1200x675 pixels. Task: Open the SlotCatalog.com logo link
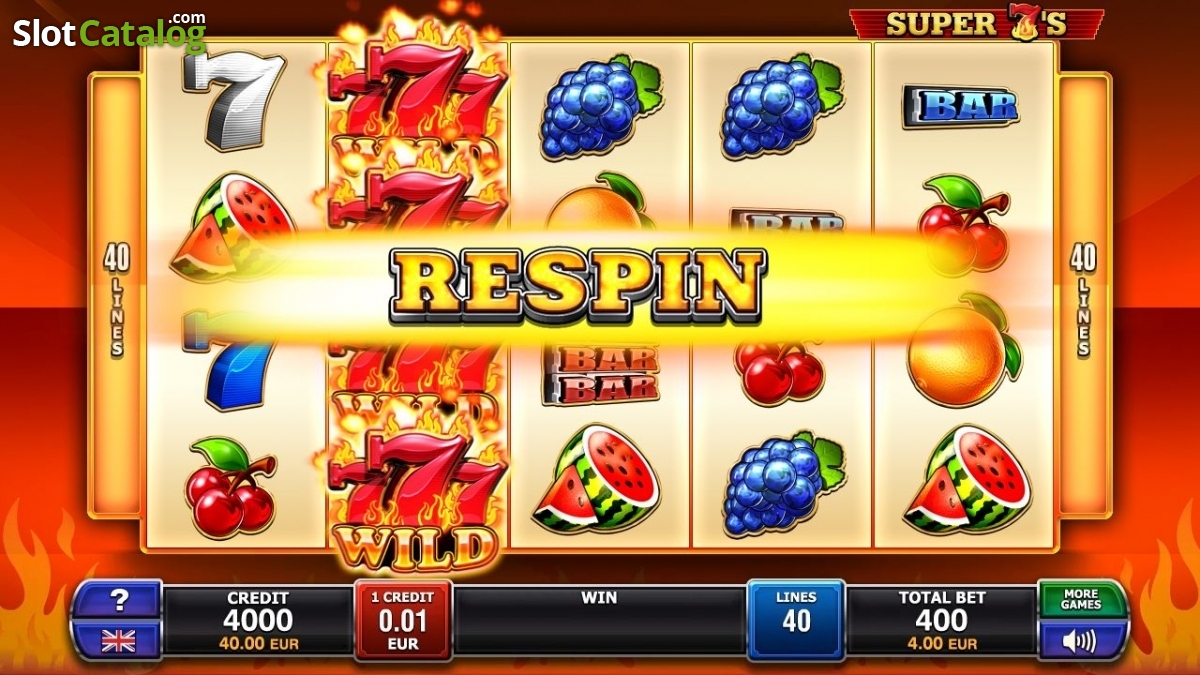pyautogui.click(x=109, y=32)
